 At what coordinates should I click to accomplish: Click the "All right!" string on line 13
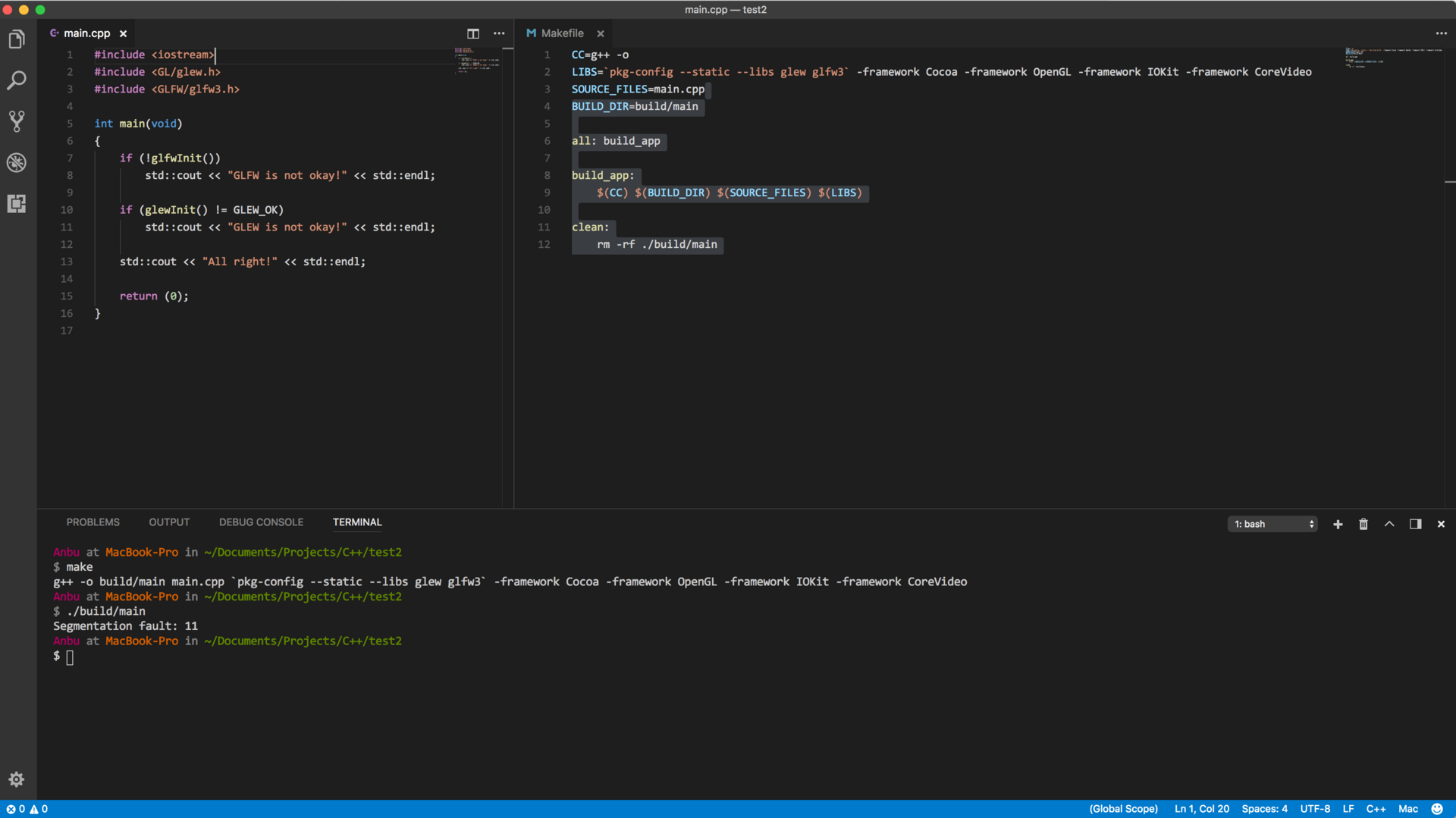(240, 262)
